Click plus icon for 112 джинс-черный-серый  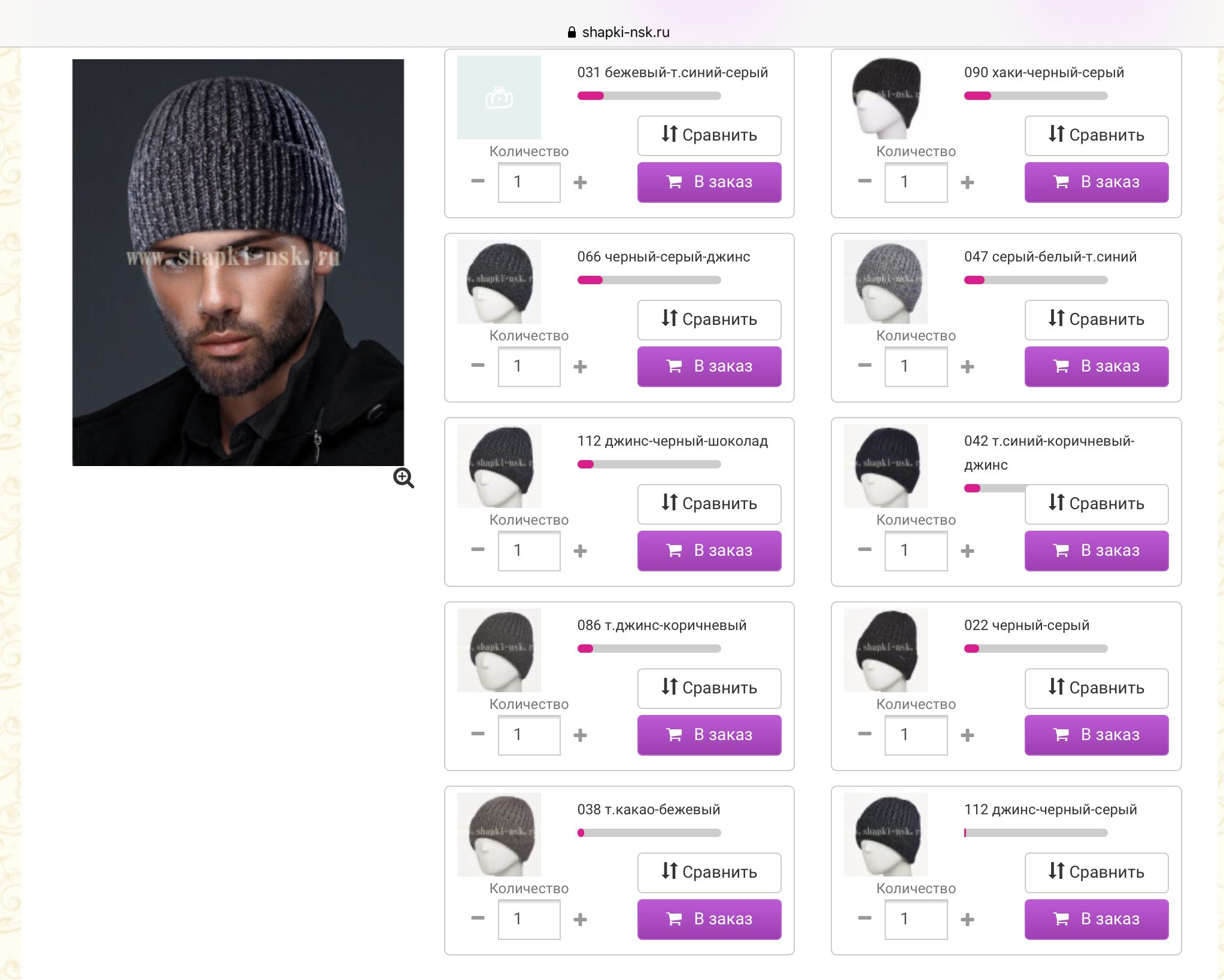tap(967, 919)
